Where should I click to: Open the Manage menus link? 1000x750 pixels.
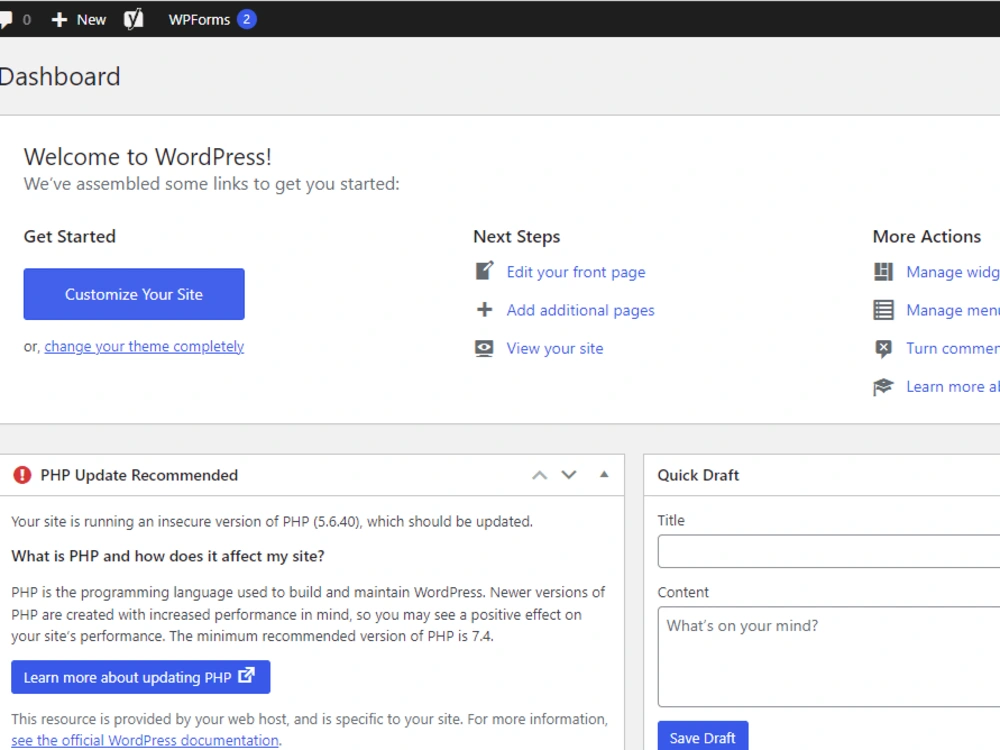(x=953, y=311)
